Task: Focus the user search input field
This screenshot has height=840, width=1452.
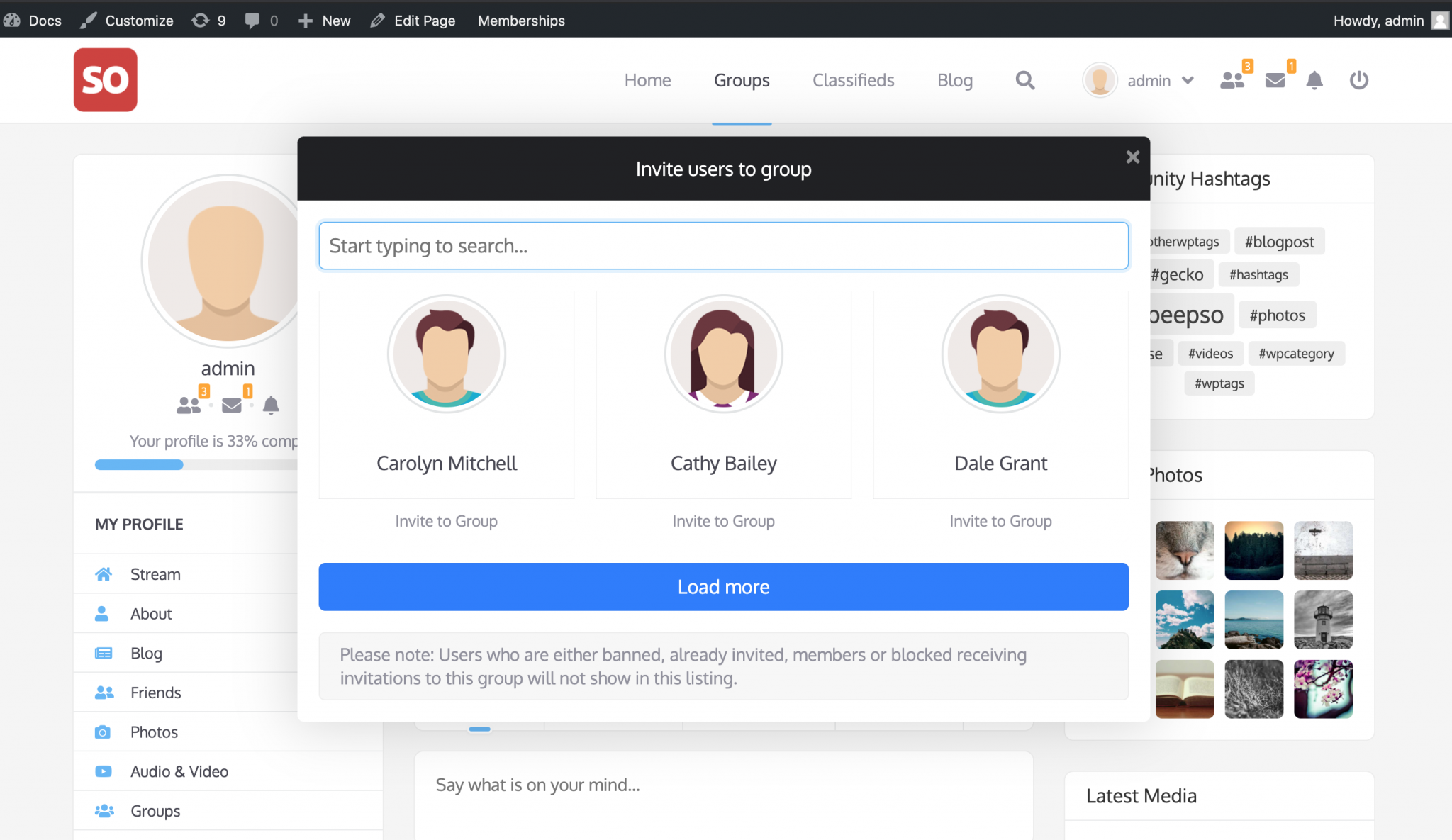Action: pyautogui.click(x=722, y=245)
